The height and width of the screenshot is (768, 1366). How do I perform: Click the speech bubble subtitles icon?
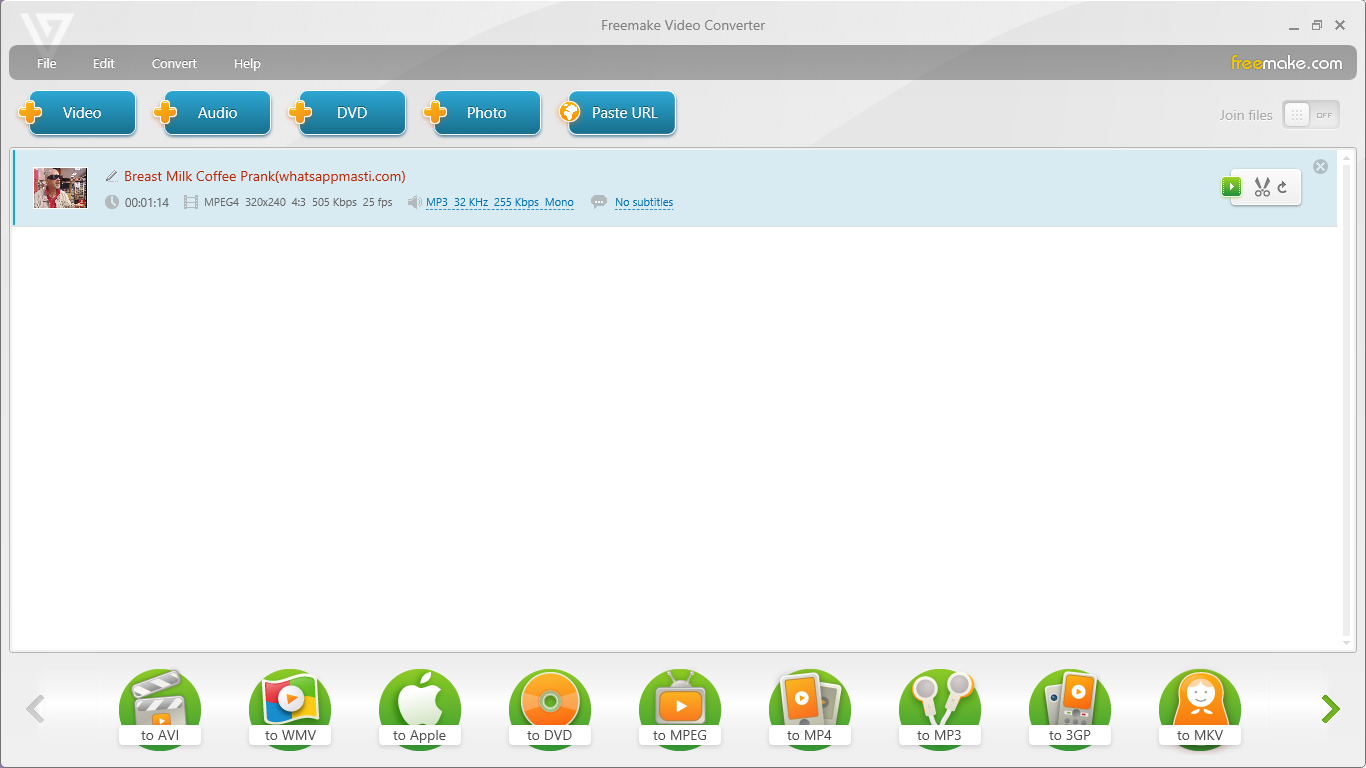599,202
